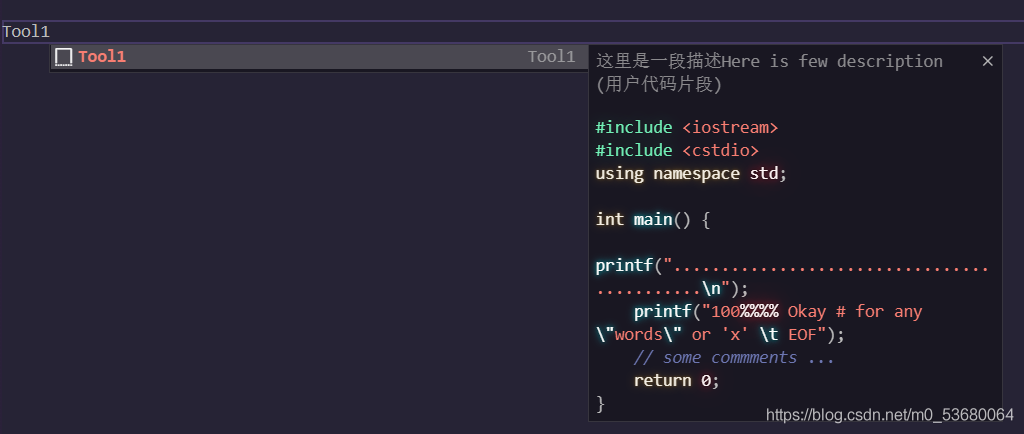Select the bold Tool1 autocomplete suggestion
The height and width of the screenshot is (434, 1024).
pyautogui.click(x=102, y=57)
